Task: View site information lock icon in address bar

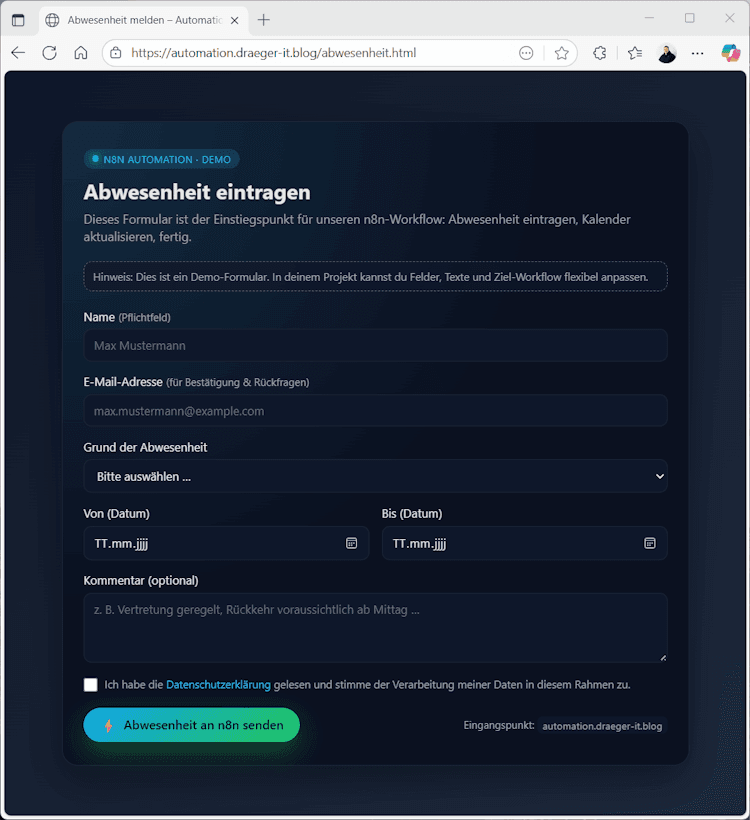Action: point(116,53)
